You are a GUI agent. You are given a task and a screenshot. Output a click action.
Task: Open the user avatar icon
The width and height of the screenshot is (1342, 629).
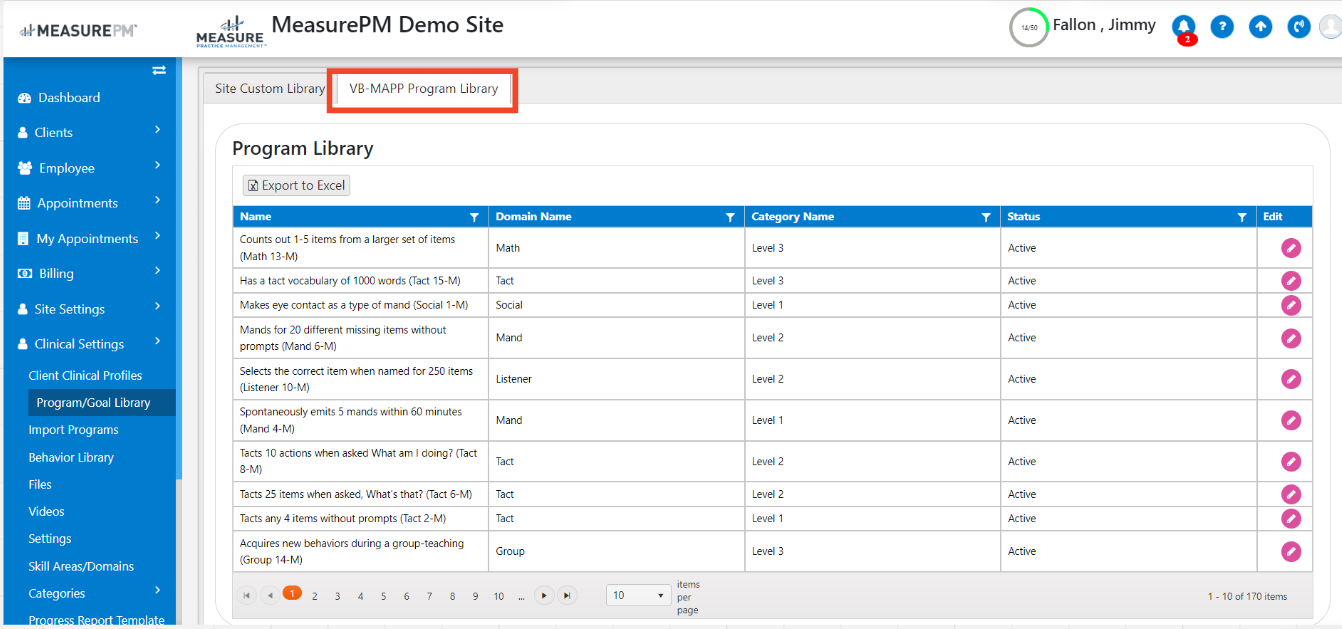(x=1332, y=27)
